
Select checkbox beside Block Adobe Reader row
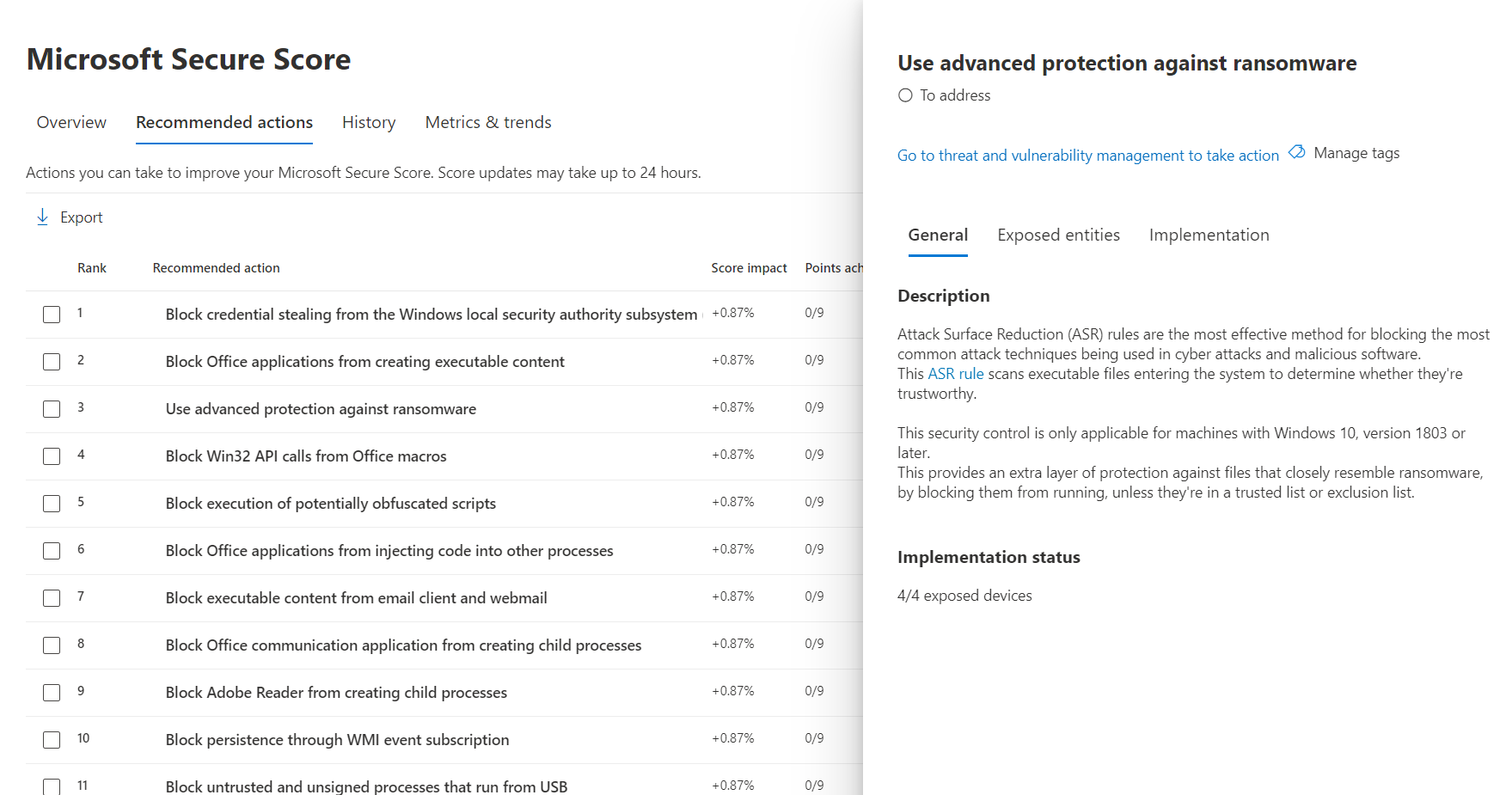[x=52, y=693]
